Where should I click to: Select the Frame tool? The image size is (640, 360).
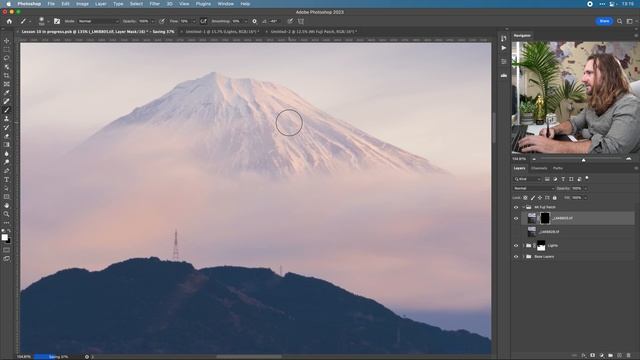[x=7, y=84]
